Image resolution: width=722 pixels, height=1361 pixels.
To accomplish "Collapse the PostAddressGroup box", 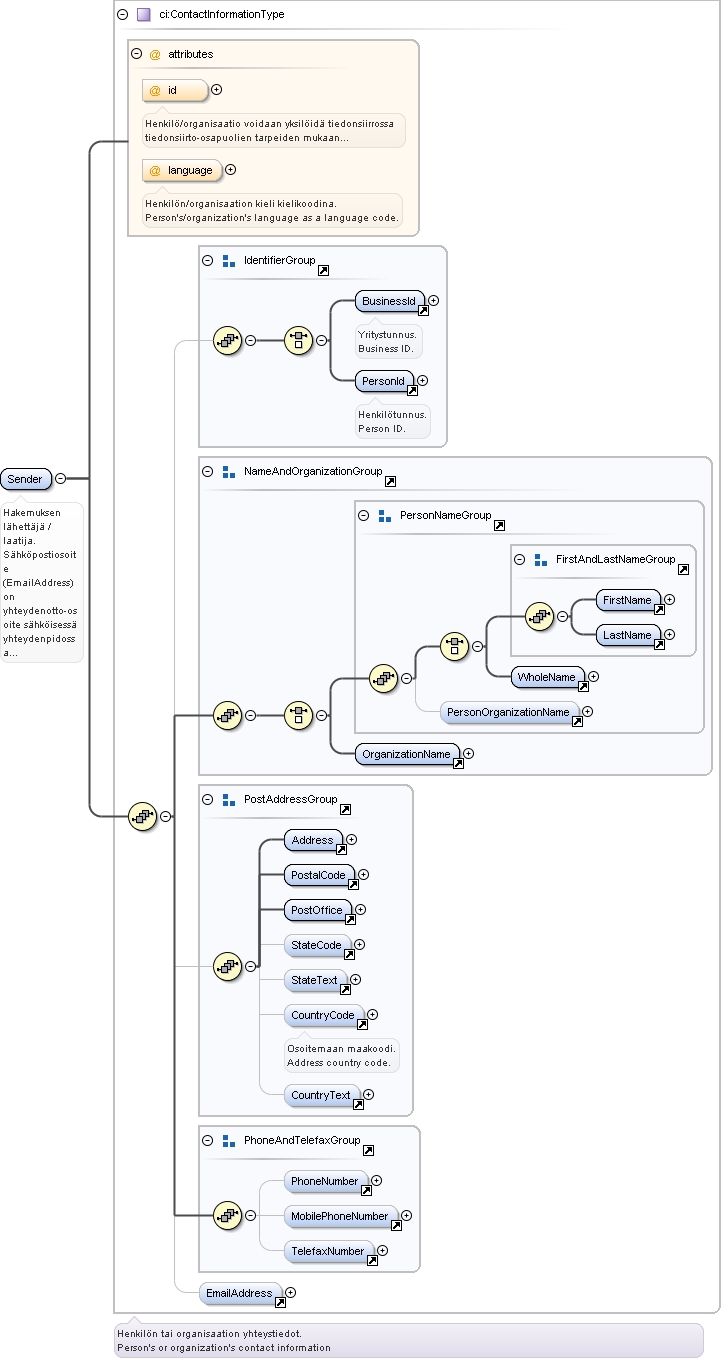I will (208, 800).
